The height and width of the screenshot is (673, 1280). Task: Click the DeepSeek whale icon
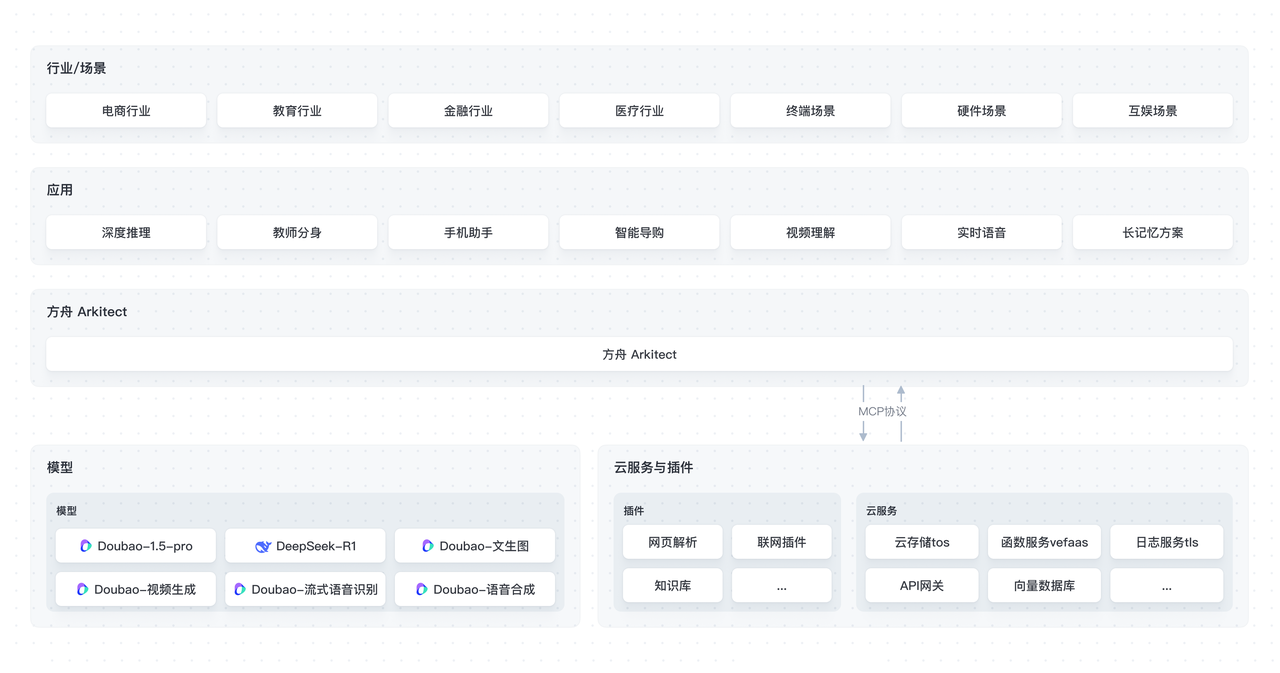(x=263, y=546)
